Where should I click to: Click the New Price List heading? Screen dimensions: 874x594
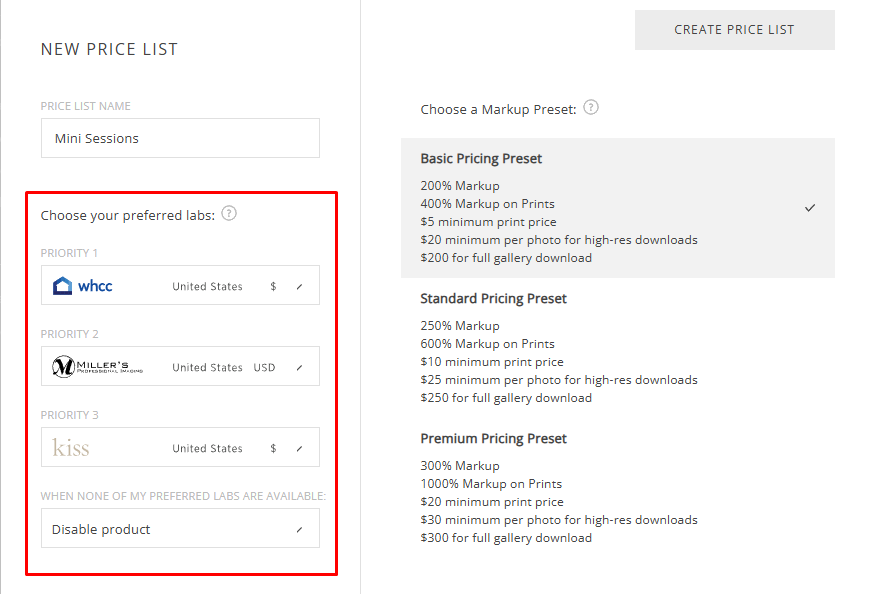109,49
